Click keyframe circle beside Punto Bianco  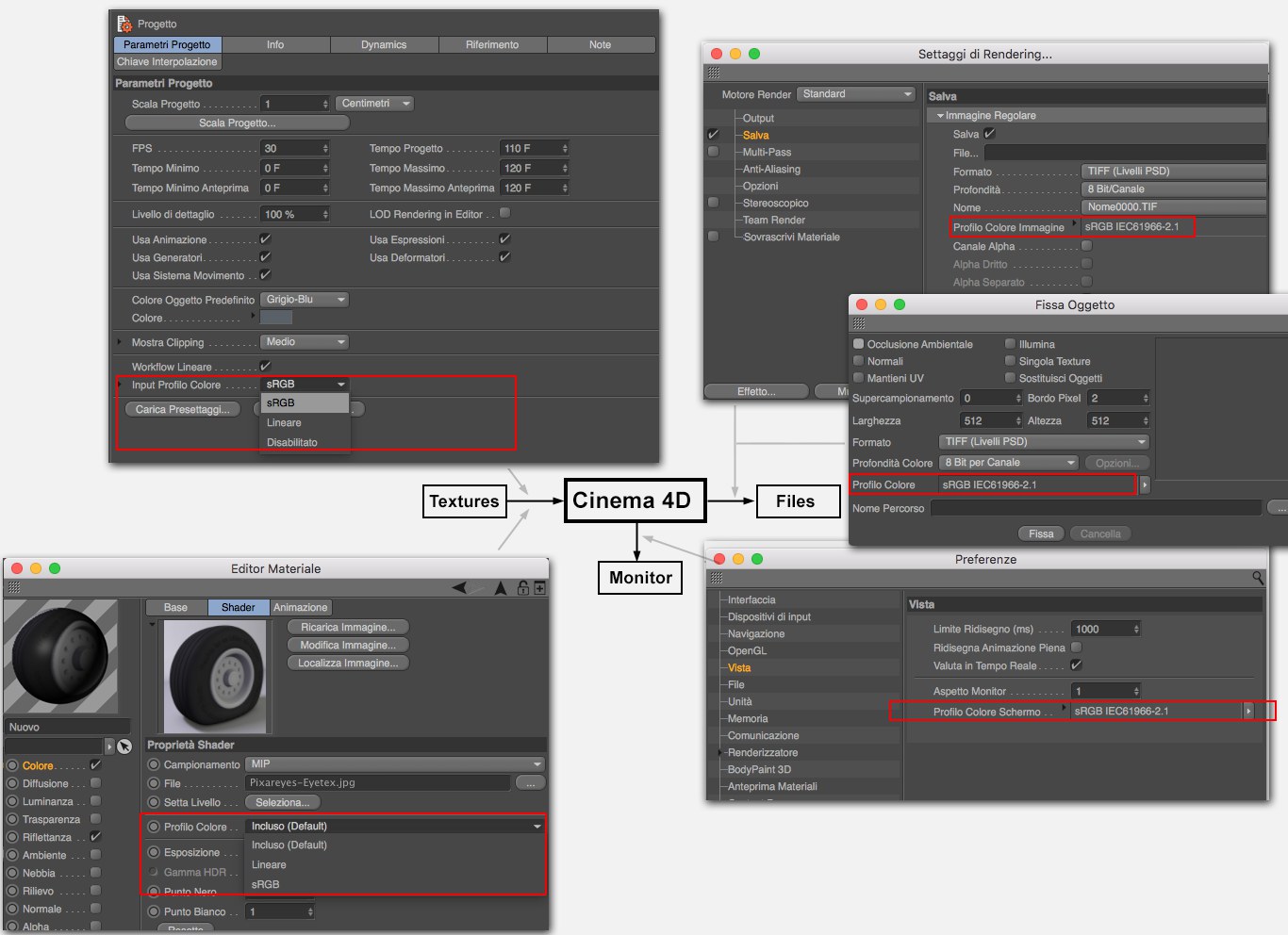tap(154, 911)
